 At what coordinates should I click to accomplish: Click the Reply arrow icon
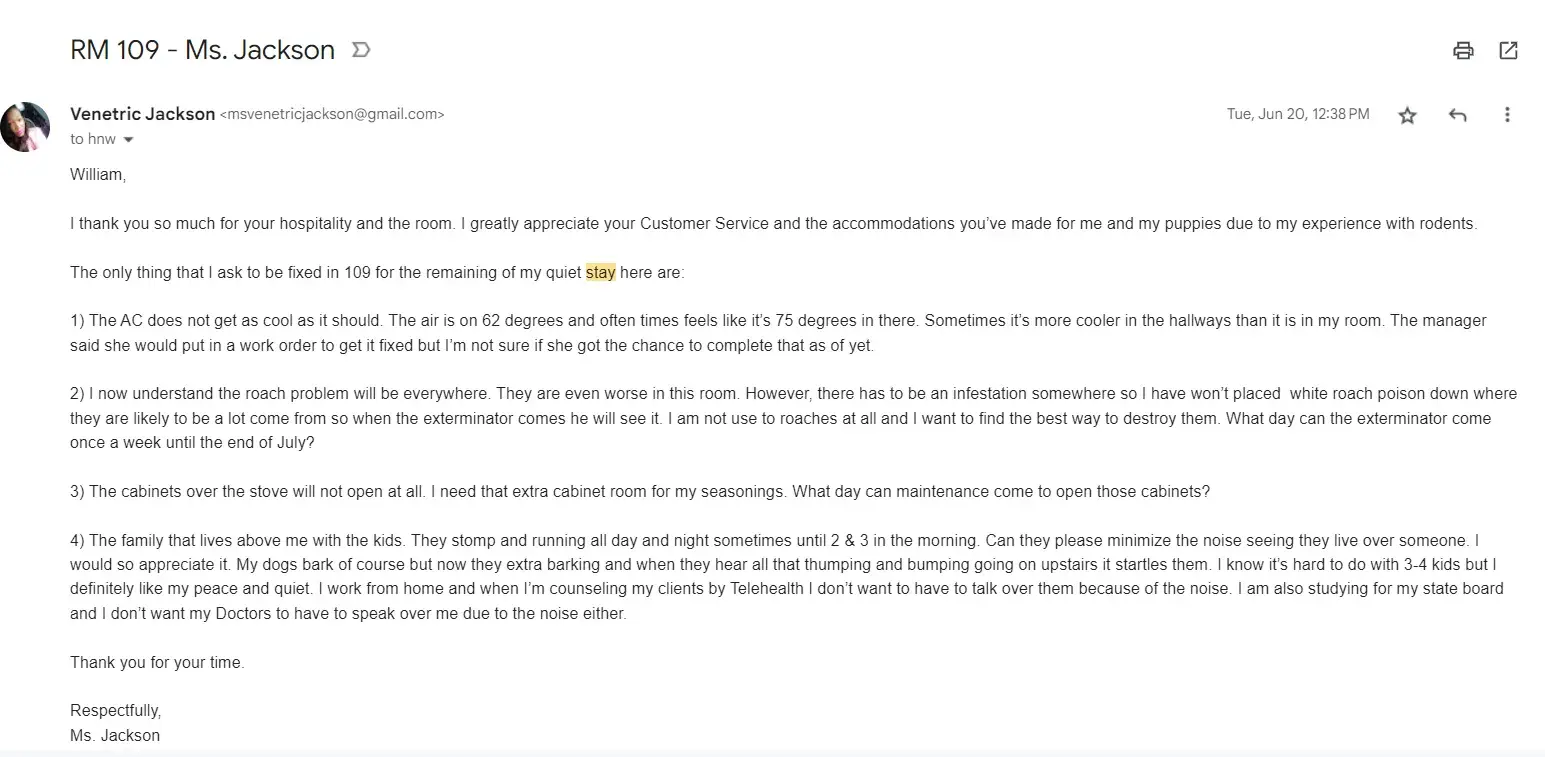point(1457,115)
